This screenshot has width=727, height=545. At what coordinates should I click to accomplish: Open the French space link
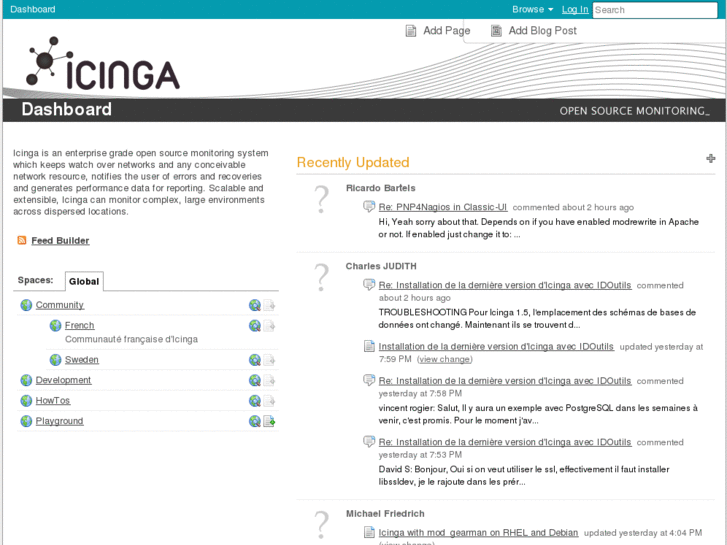click(x=79, y=325)
